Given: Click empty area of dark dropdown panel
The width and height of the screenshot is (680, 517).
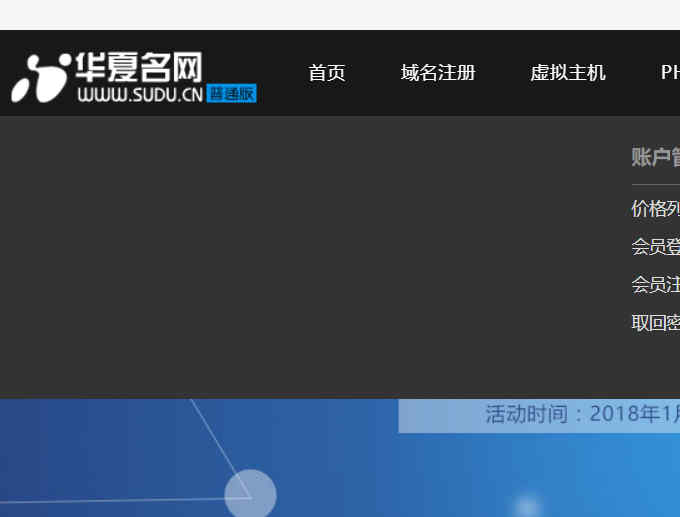Looking at the screenshot, I should click(300, 260).
